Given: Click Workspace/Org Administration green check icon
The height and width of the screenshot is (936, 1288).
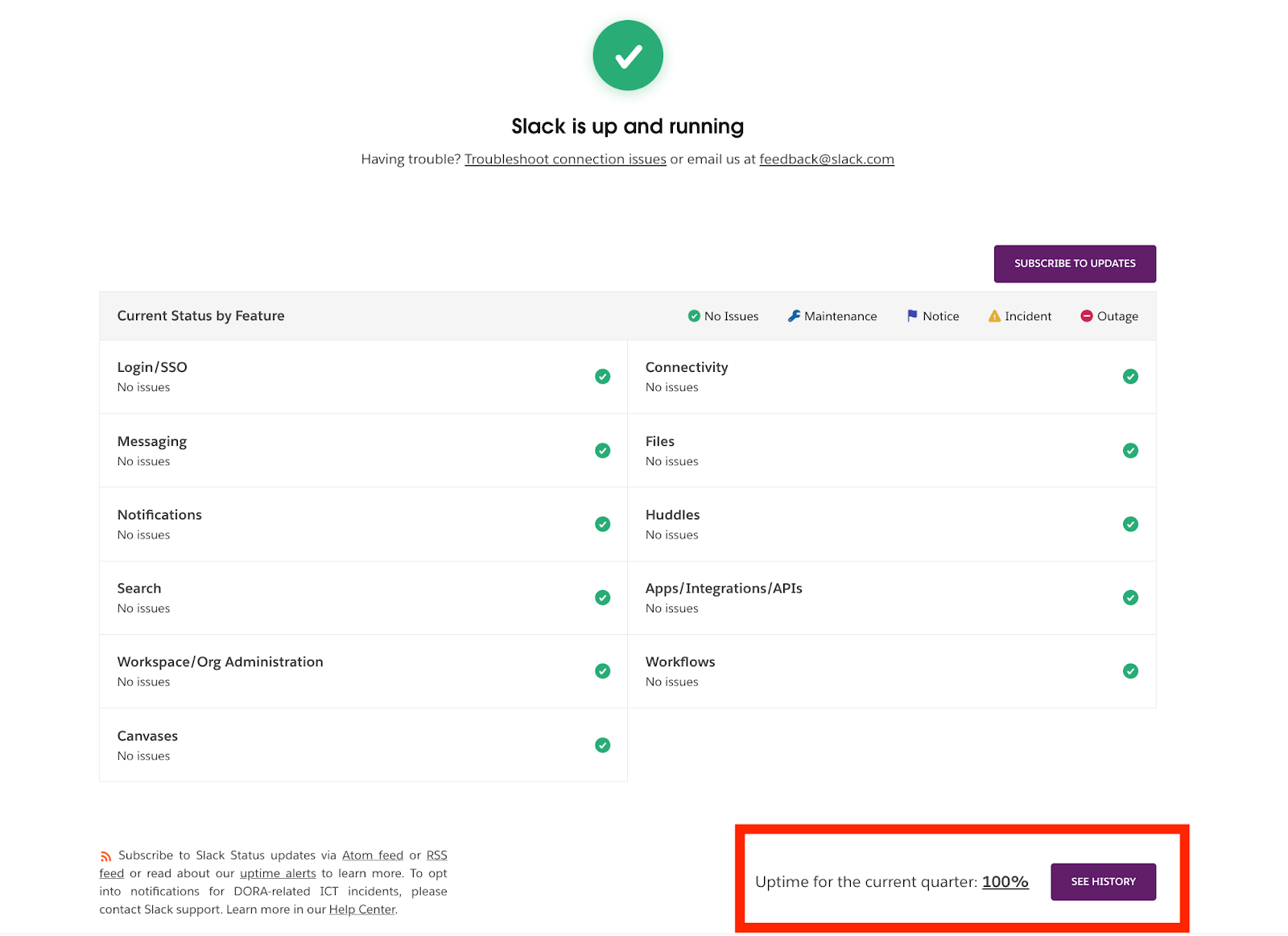Looking at the screenshot, I should click(x=602, y=671).
